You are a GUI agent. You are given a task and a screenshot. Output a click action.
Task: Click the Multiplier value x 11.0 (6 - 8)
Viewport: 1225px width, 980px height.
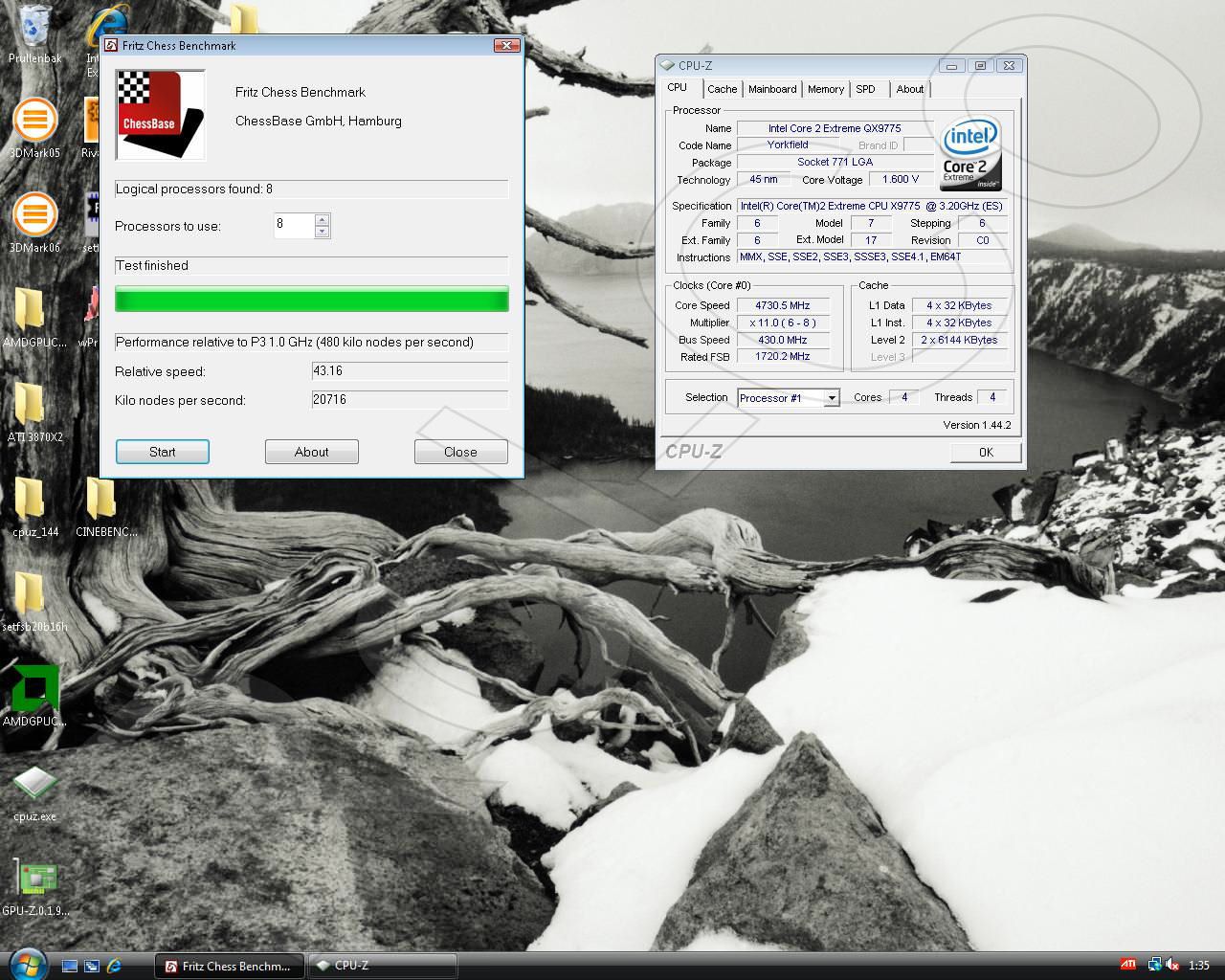[x=783, y=323]
